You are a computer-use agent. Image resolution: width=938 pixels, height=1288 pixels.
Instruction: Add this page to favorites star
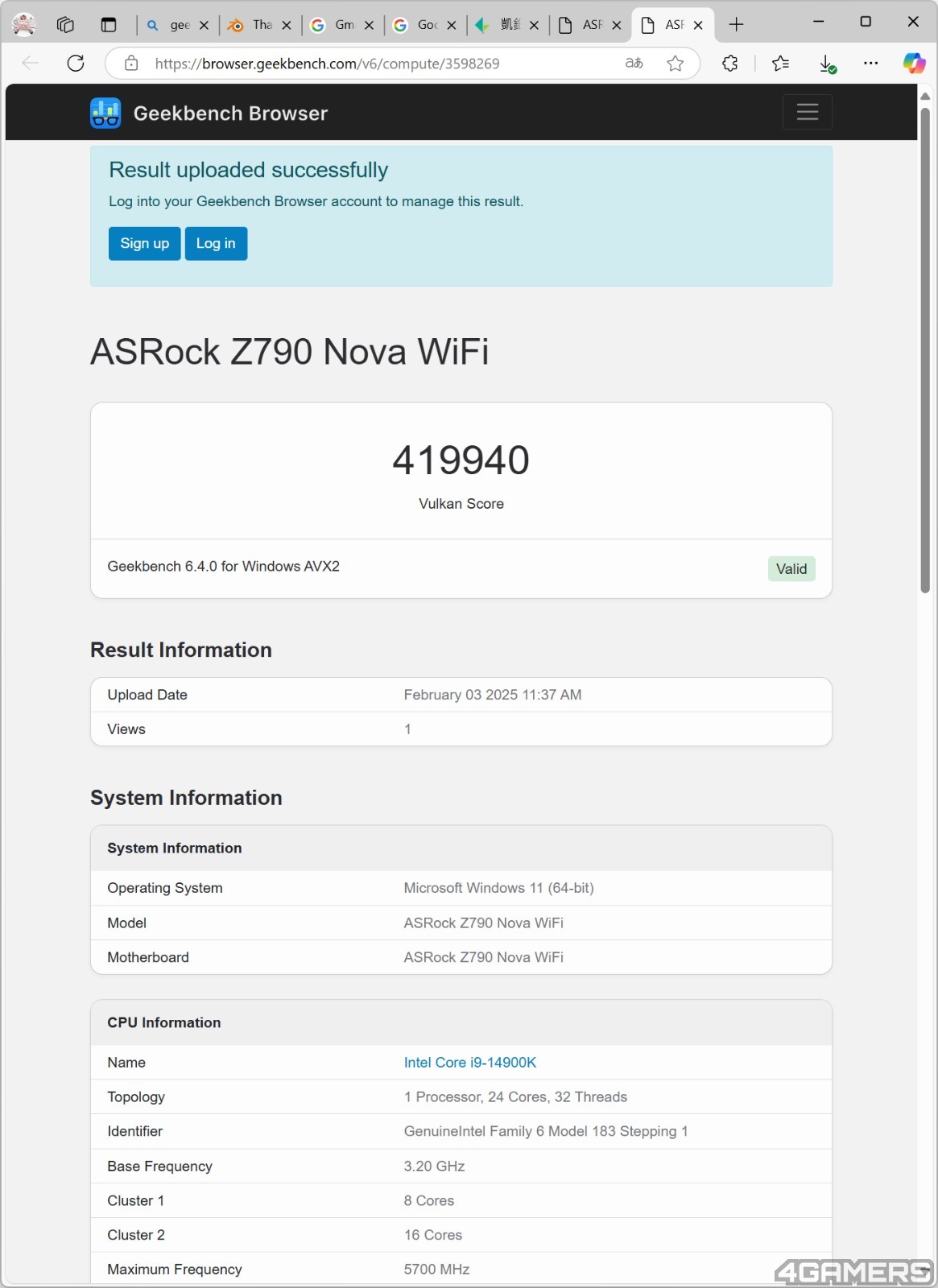click(676, 63)
